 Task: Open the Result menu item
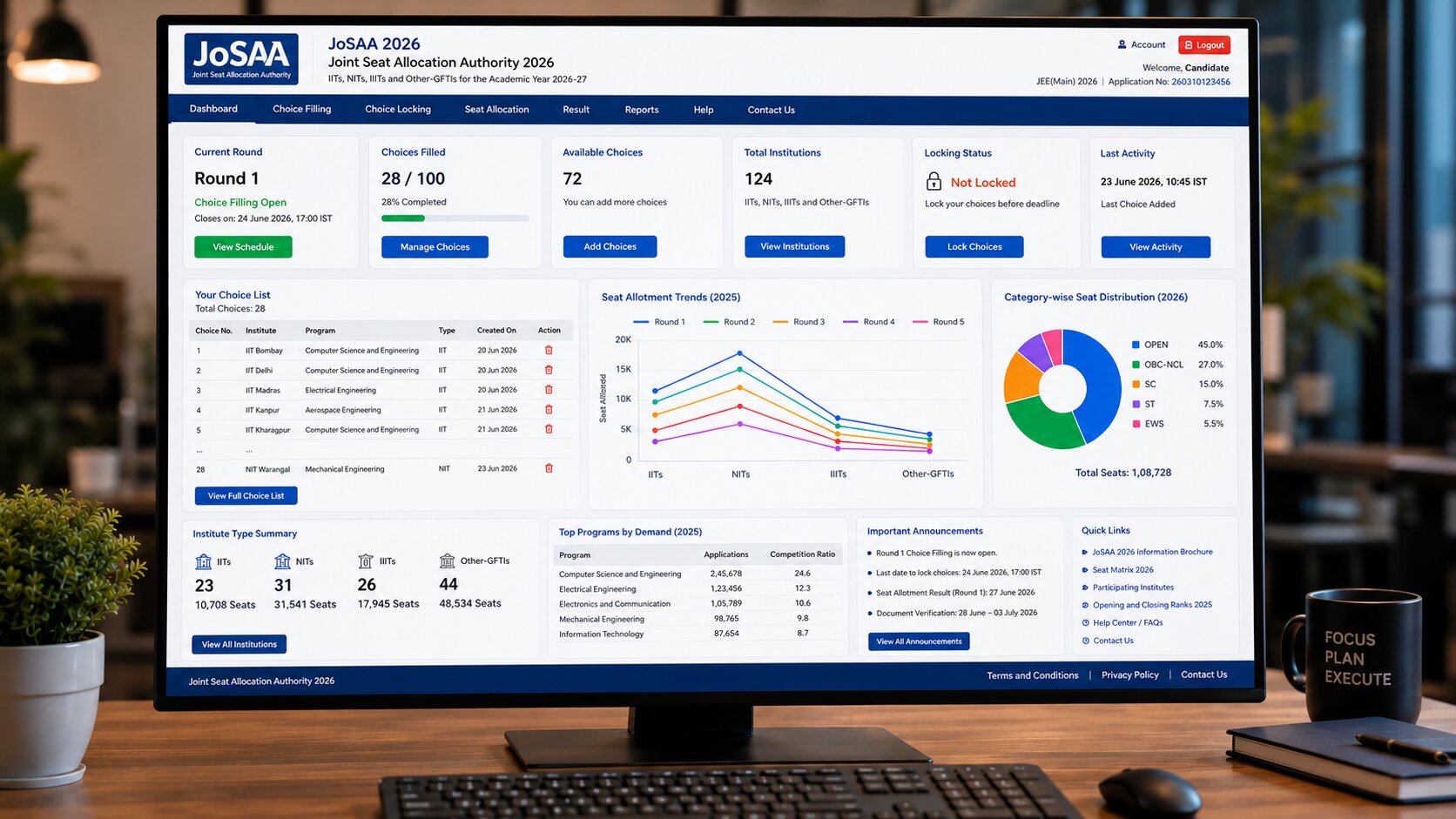tap(576, 110)
